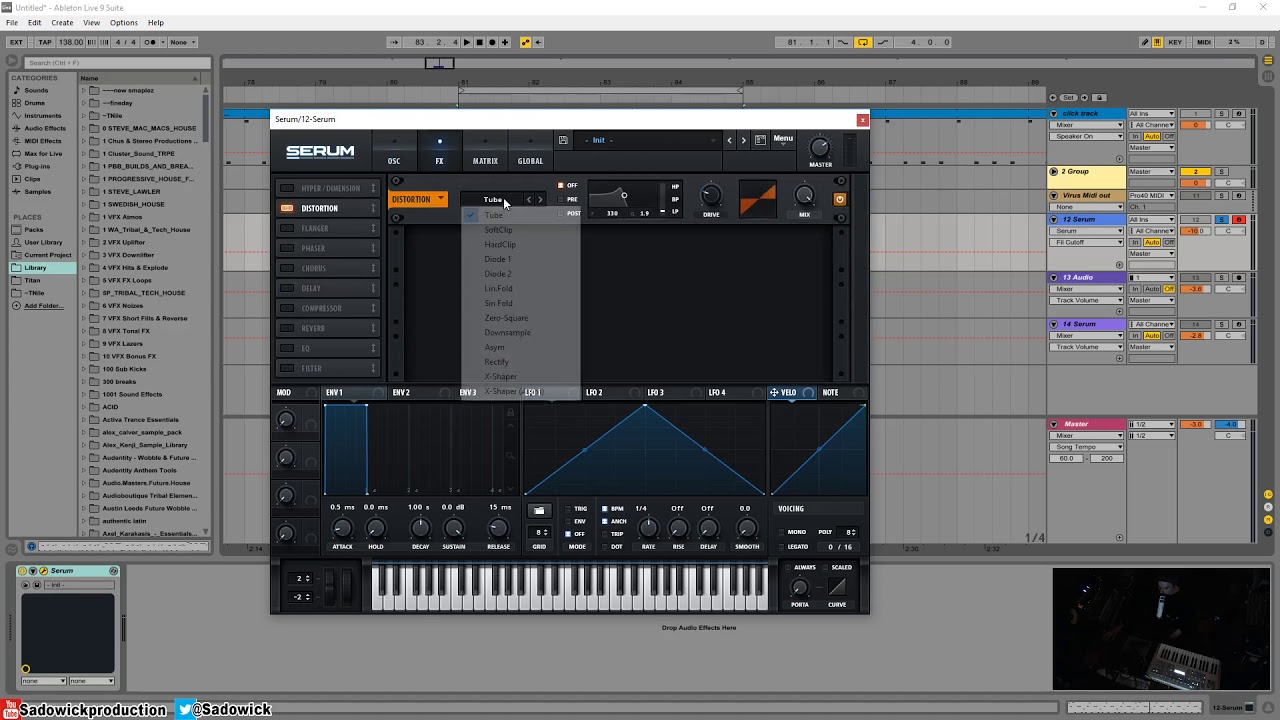Click the distortion MIX knob
1280x720 pixels.
804,196
